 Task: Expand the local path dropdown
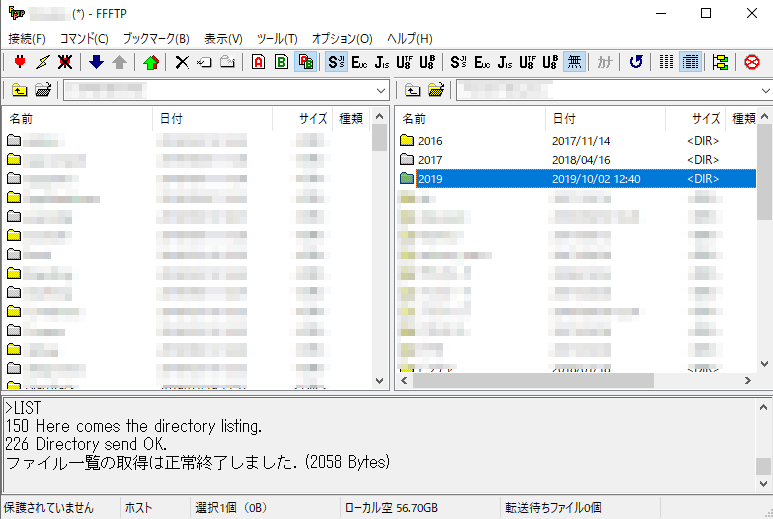tap(381, 91)
